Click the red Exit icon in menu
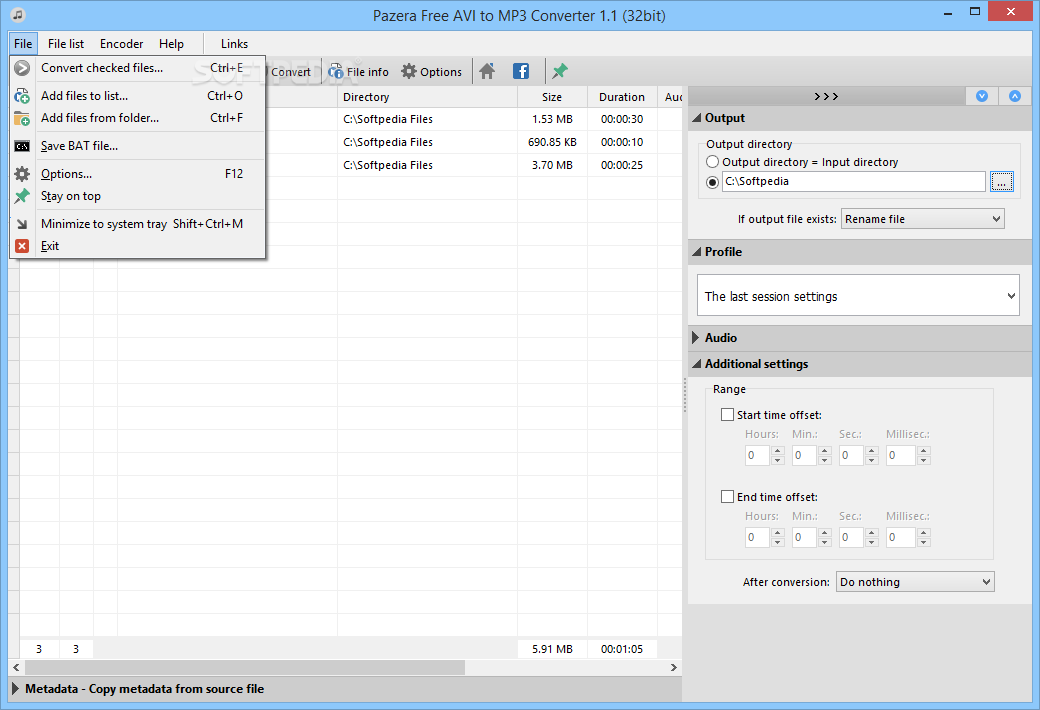 (22, 246)
